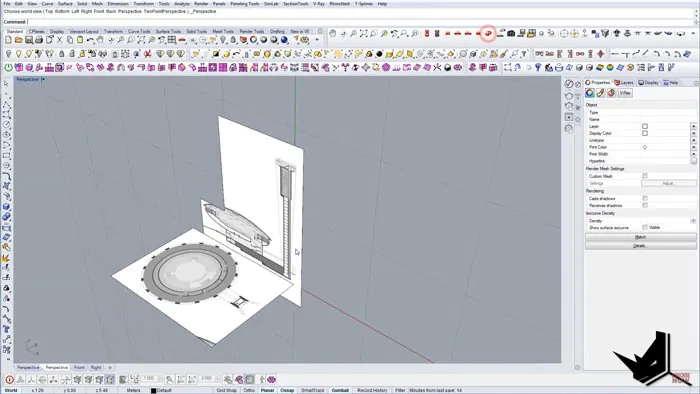The image size is (700, 394).
Task: Click the Display Color swatch box
Action: point(645,133)
